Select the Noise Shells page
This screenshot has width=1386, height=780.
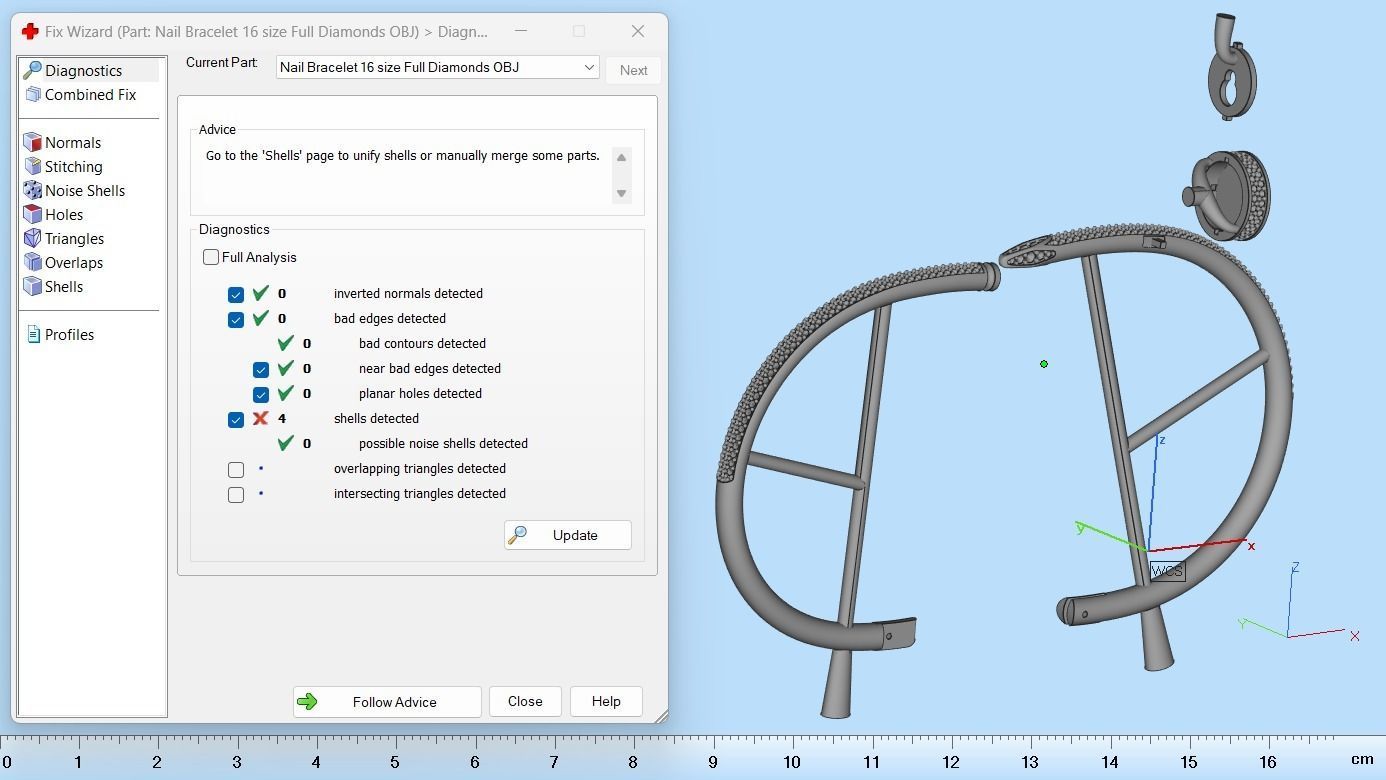85,191
